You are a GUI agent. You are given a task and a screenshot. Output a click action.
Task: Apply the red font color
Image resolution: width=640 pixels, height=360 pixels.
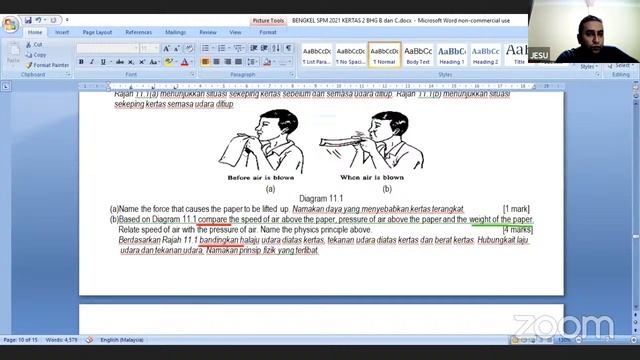(x=184, y=62)
